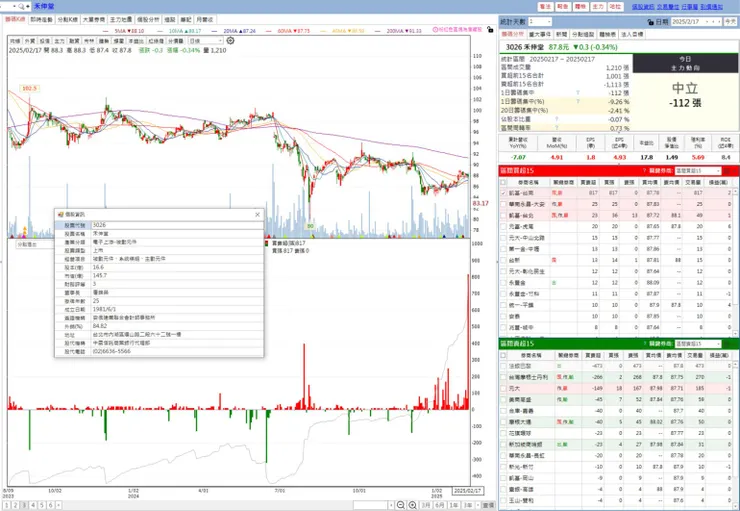Tick the checkbox for 元富-虎尾 row
This screenshot has width=740, height=511.
pyautogui.click(x=504, y=226)
